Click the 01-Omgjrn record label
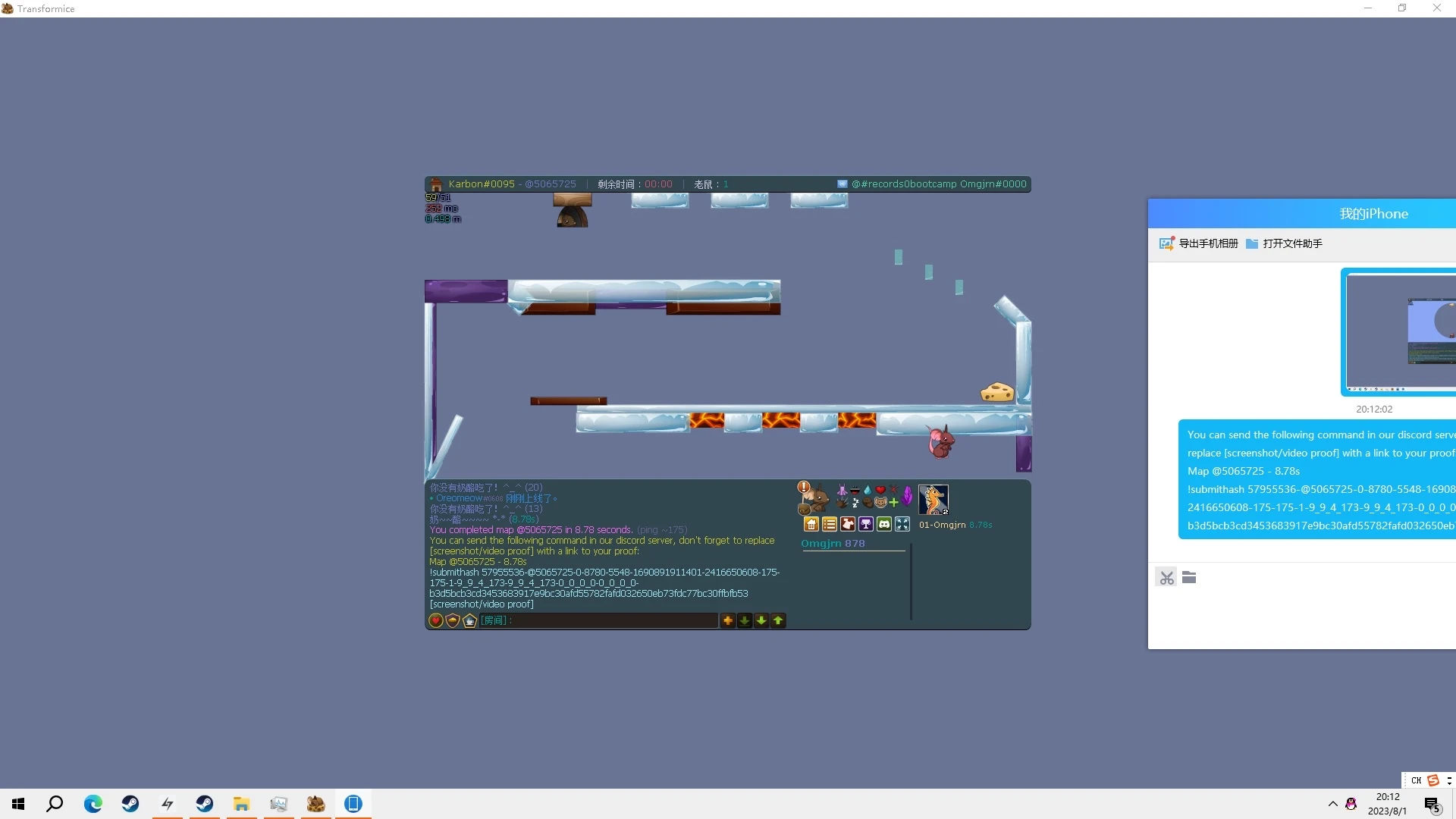Screen dimensions: 1456x819 [942, 525]
